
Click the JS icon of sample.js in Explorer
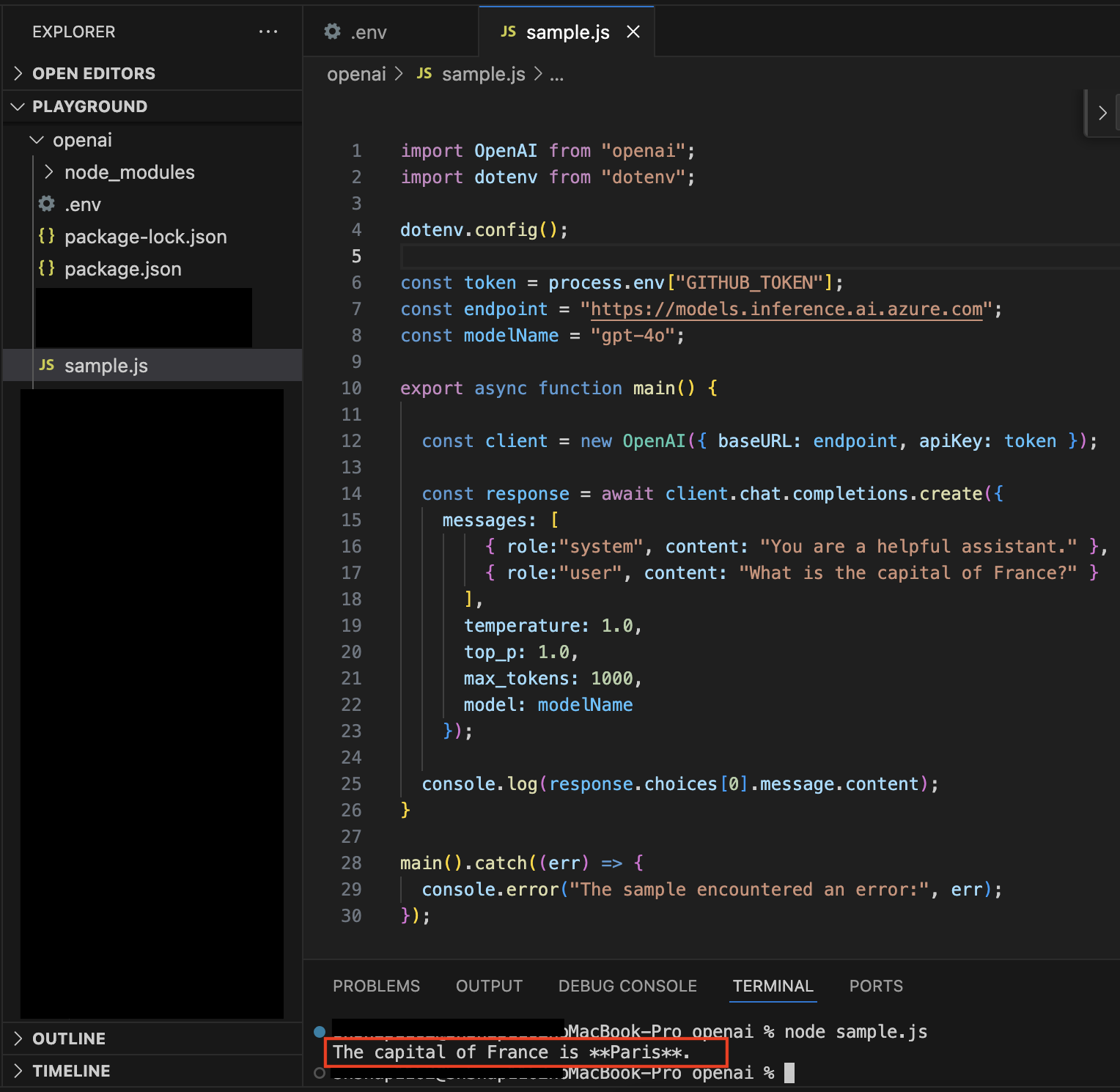(x=46, y=364)
